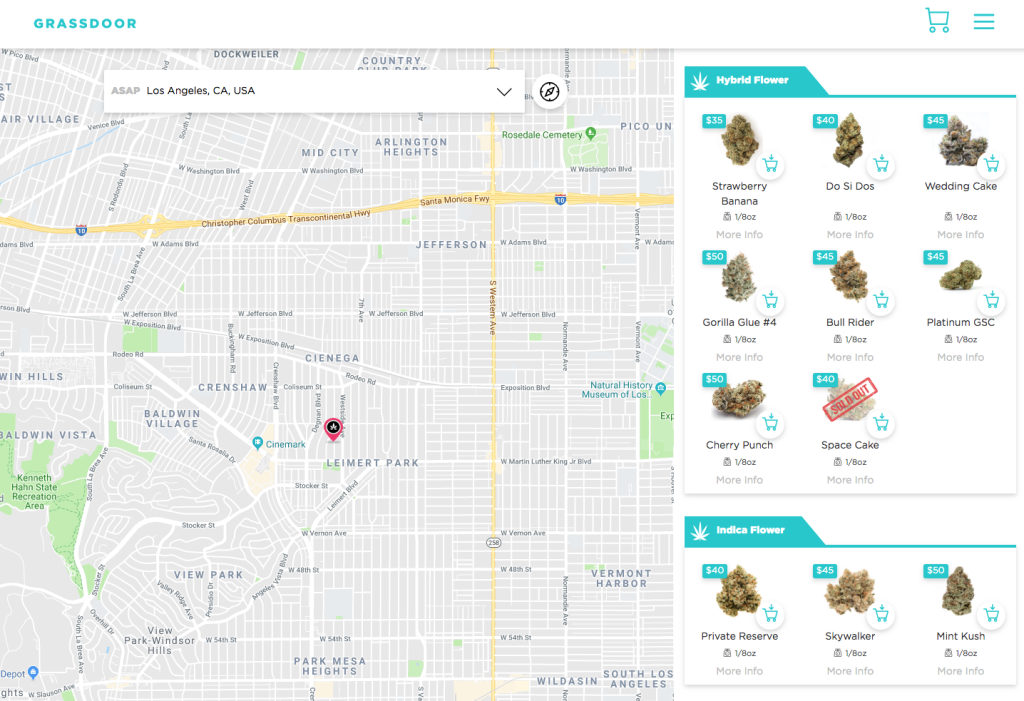Screen dimensions: 1024x701
Task: Add Do Si Dos to cart
Action: [x=881, y=164]
